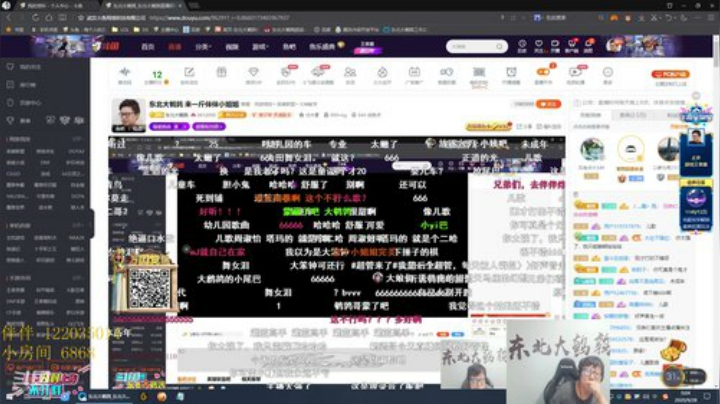Open the 直播 nav item highlighted in red
The width and height of the screenshot is (720, 404).
[x=174, y=47]
